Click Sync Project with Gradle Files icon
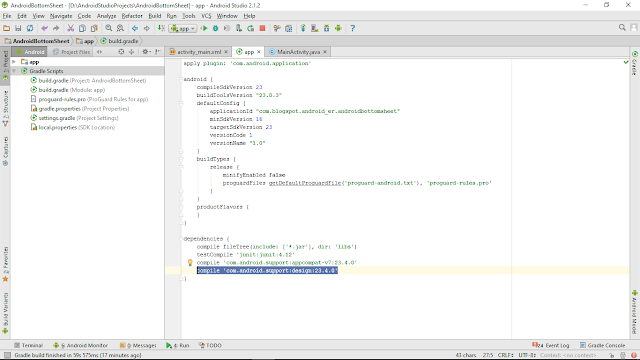Image resolution: width=640 pixels, height=360 pixels. pos(303,28)
